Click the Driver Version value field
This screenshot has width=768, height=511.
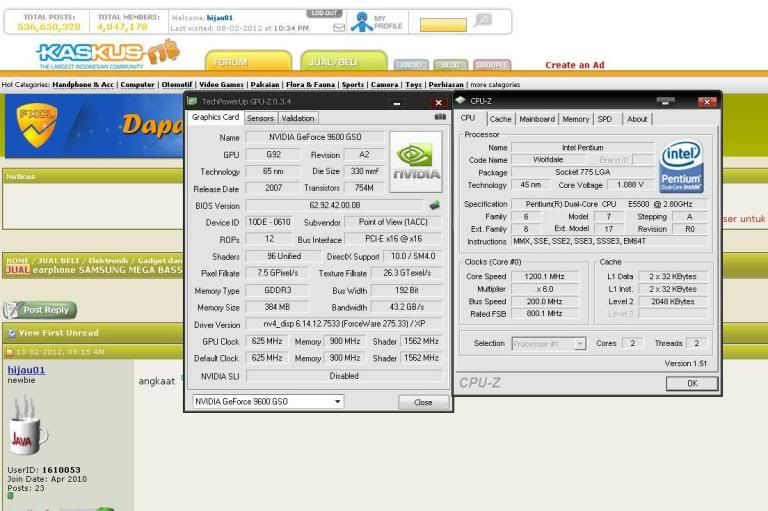[344, 324]
